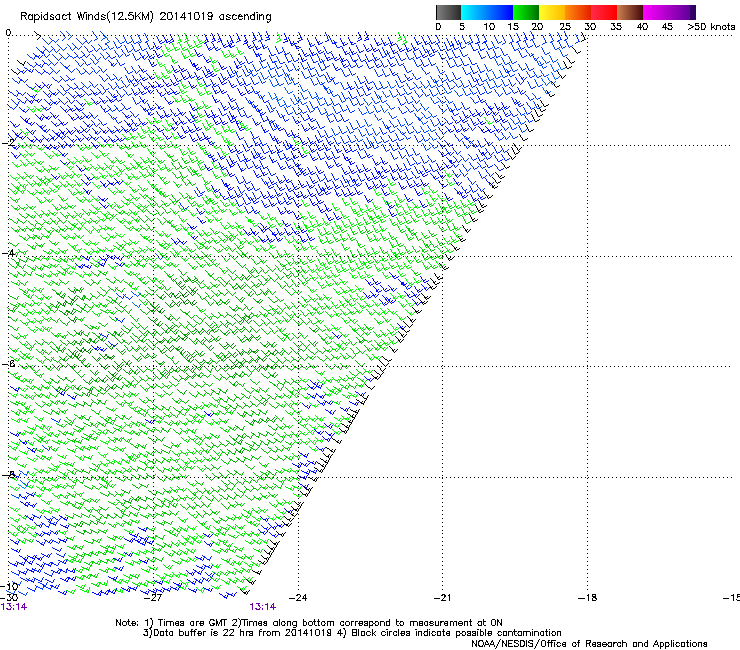Click the '-21' longitude axis label
This screenshot has height=650, width=740.
pyautogui.click(x=442, y=598)
